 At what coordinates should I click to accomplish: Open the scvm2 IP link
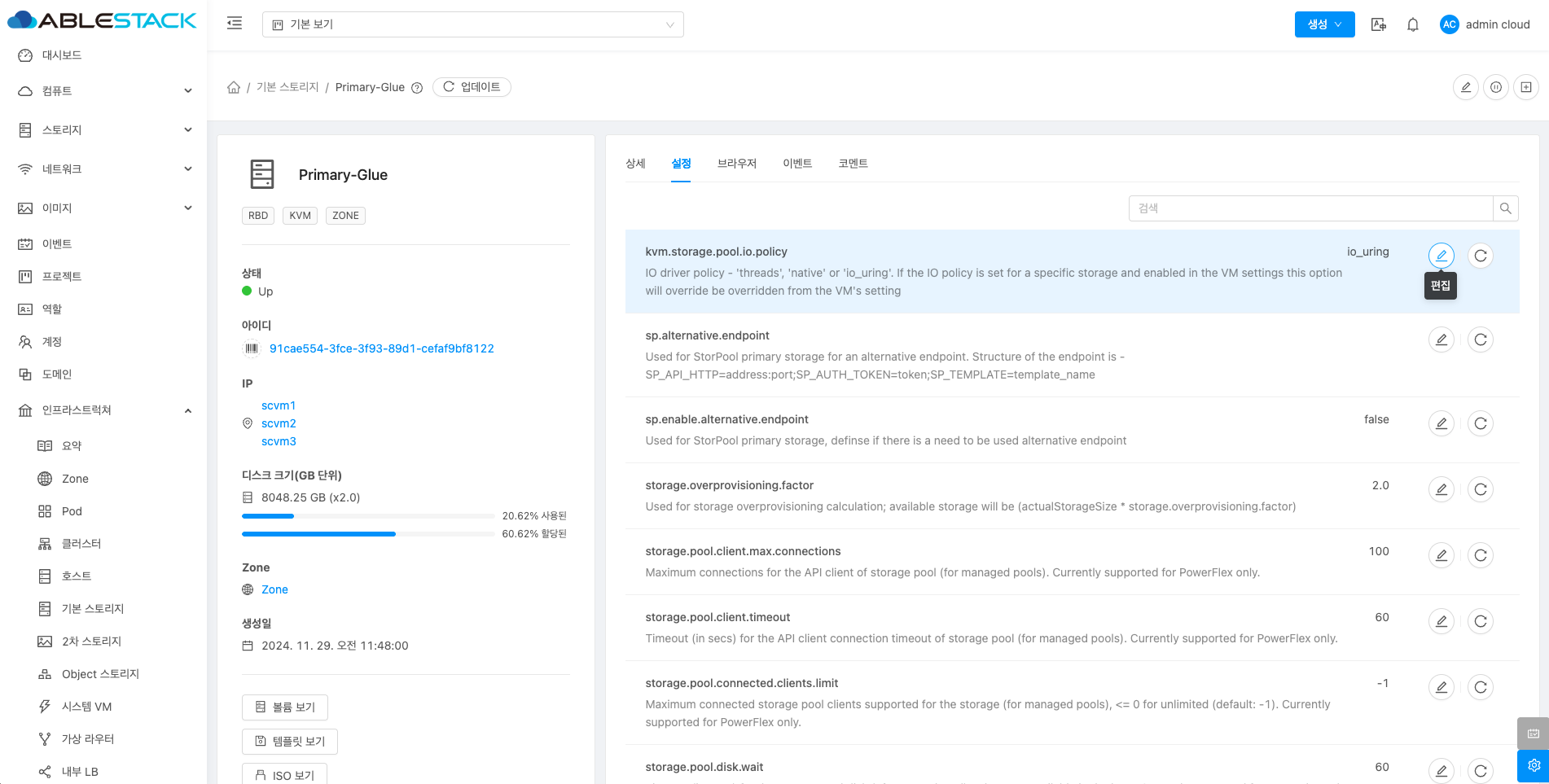click(279, 423)
